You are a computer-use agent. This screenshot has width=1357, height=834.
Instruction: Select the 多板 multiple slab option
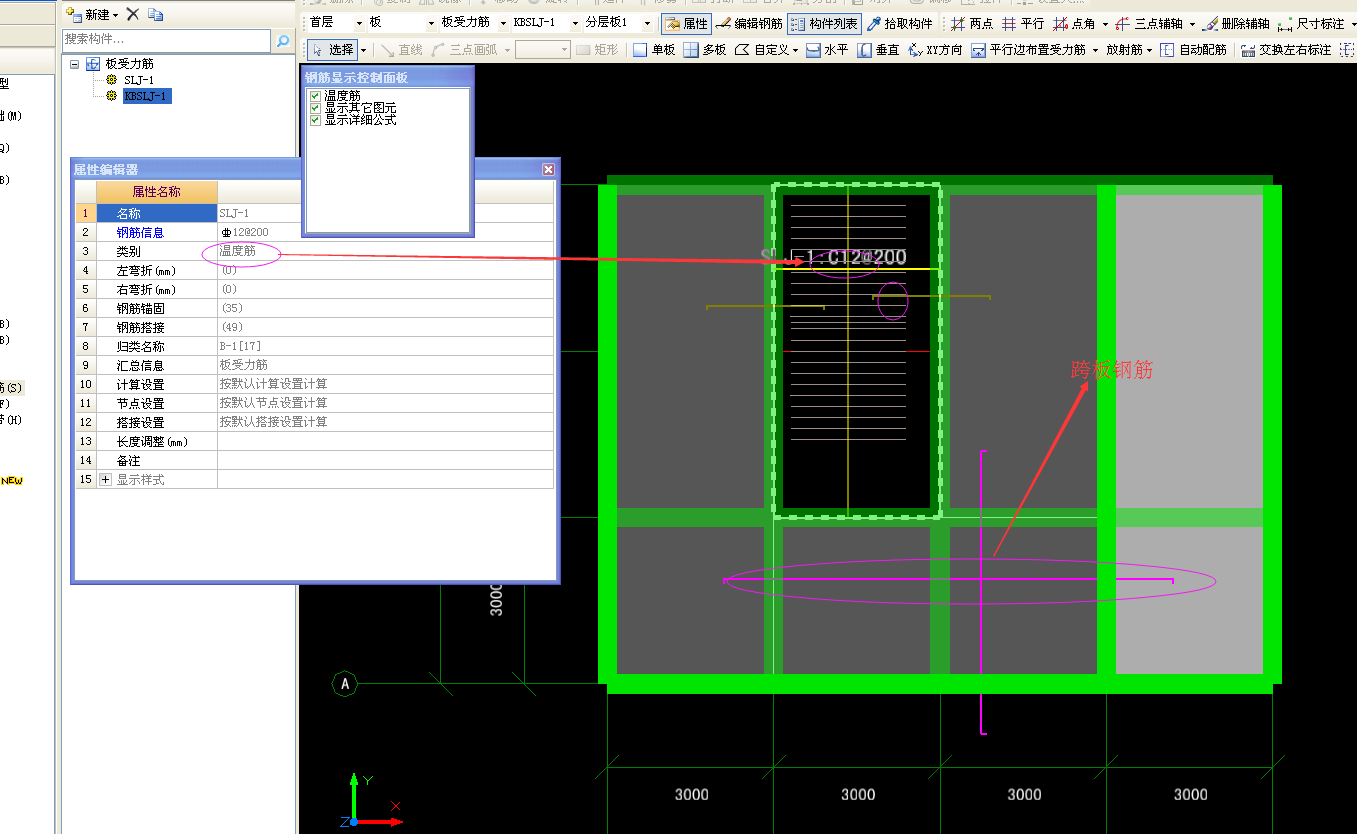pos(705,49)
